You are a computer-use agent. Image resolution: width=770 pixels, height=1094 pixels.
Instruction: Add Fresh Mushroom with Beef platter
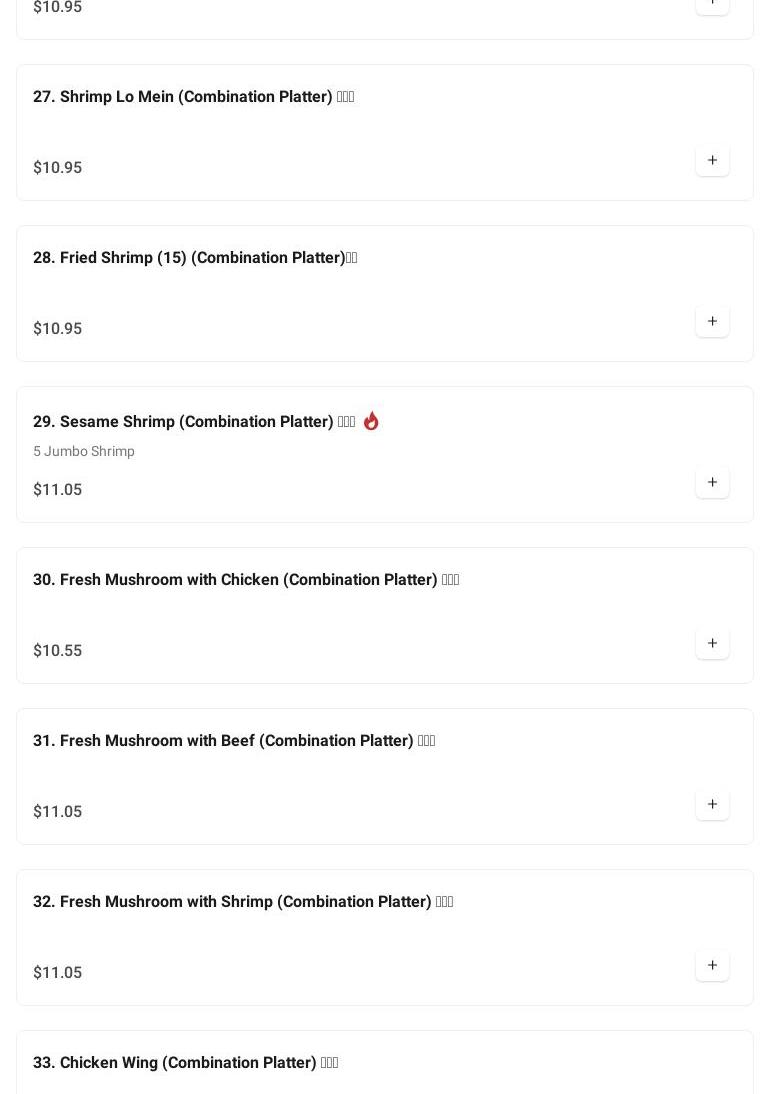pyautogui.click(x=712, y=804)
